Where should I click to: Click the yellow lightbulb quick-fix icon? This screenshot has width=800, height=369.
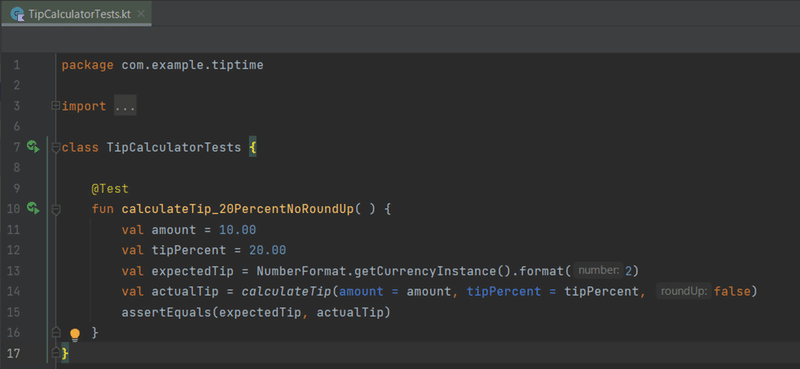75,335
